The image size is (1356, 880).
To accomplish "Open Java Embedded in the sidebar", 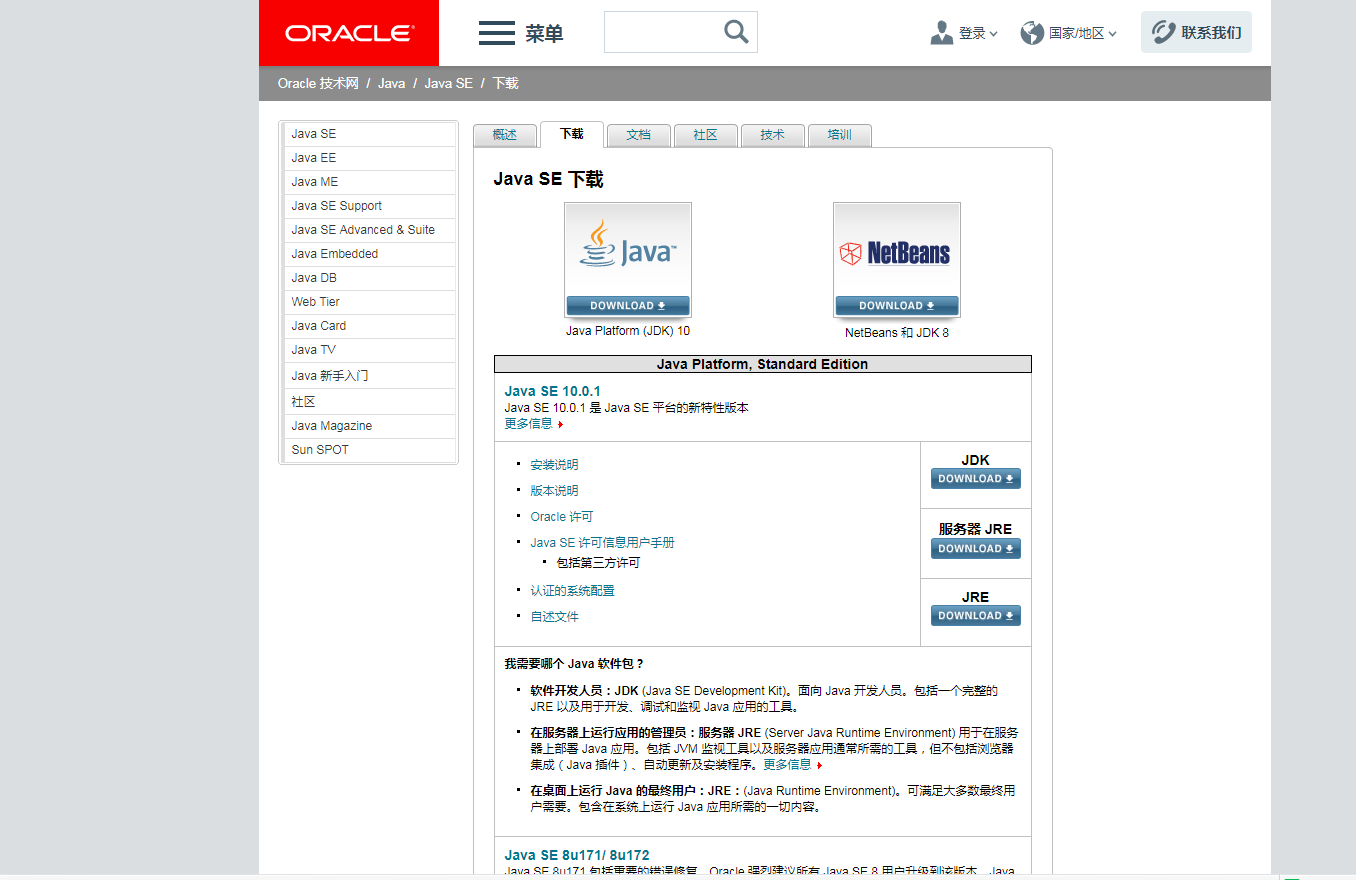I will point(369,254).
